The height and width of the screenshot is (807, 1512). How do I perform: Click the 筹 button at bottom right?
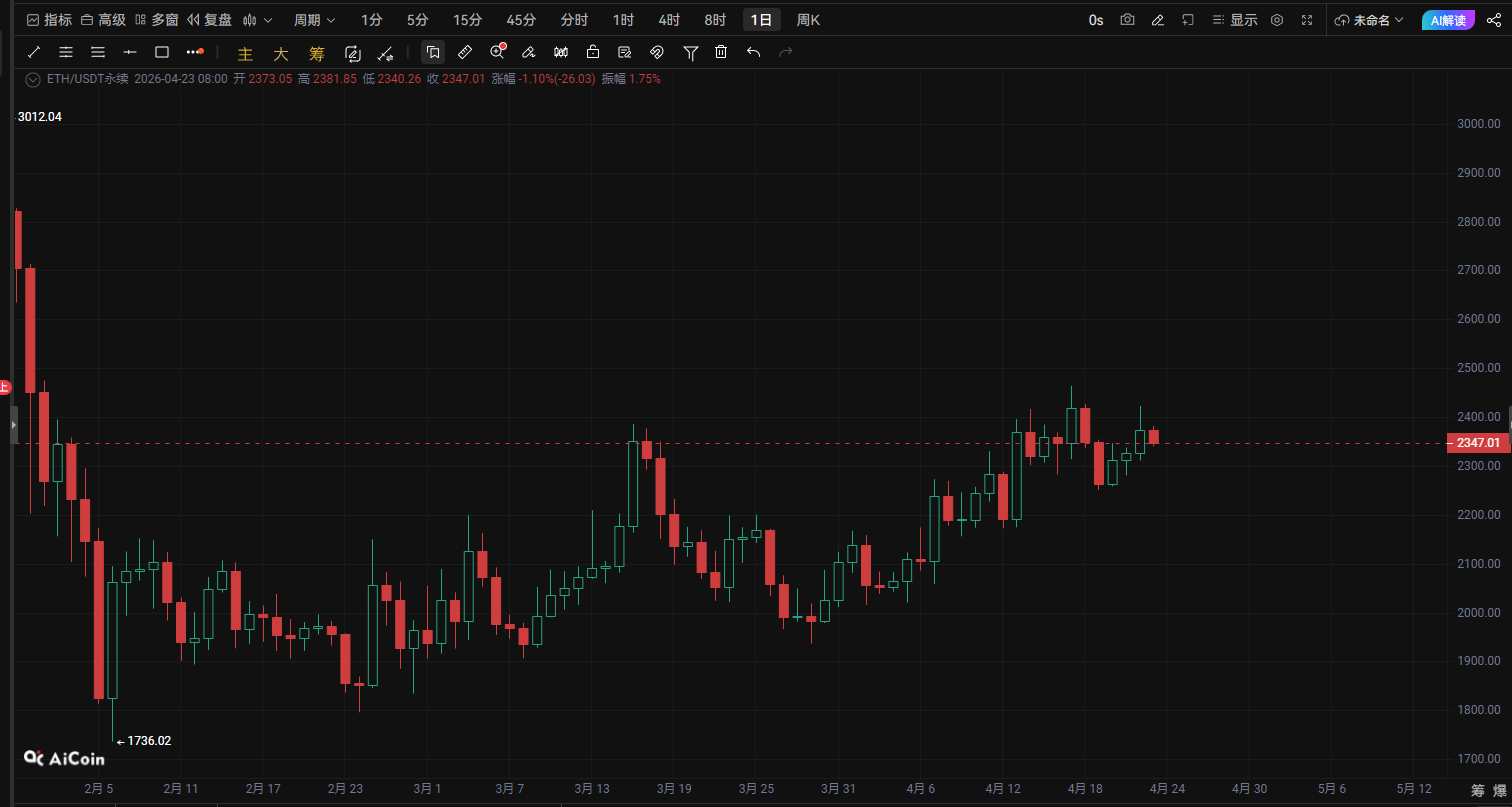pyautogui.click(x=1478, y=790)
